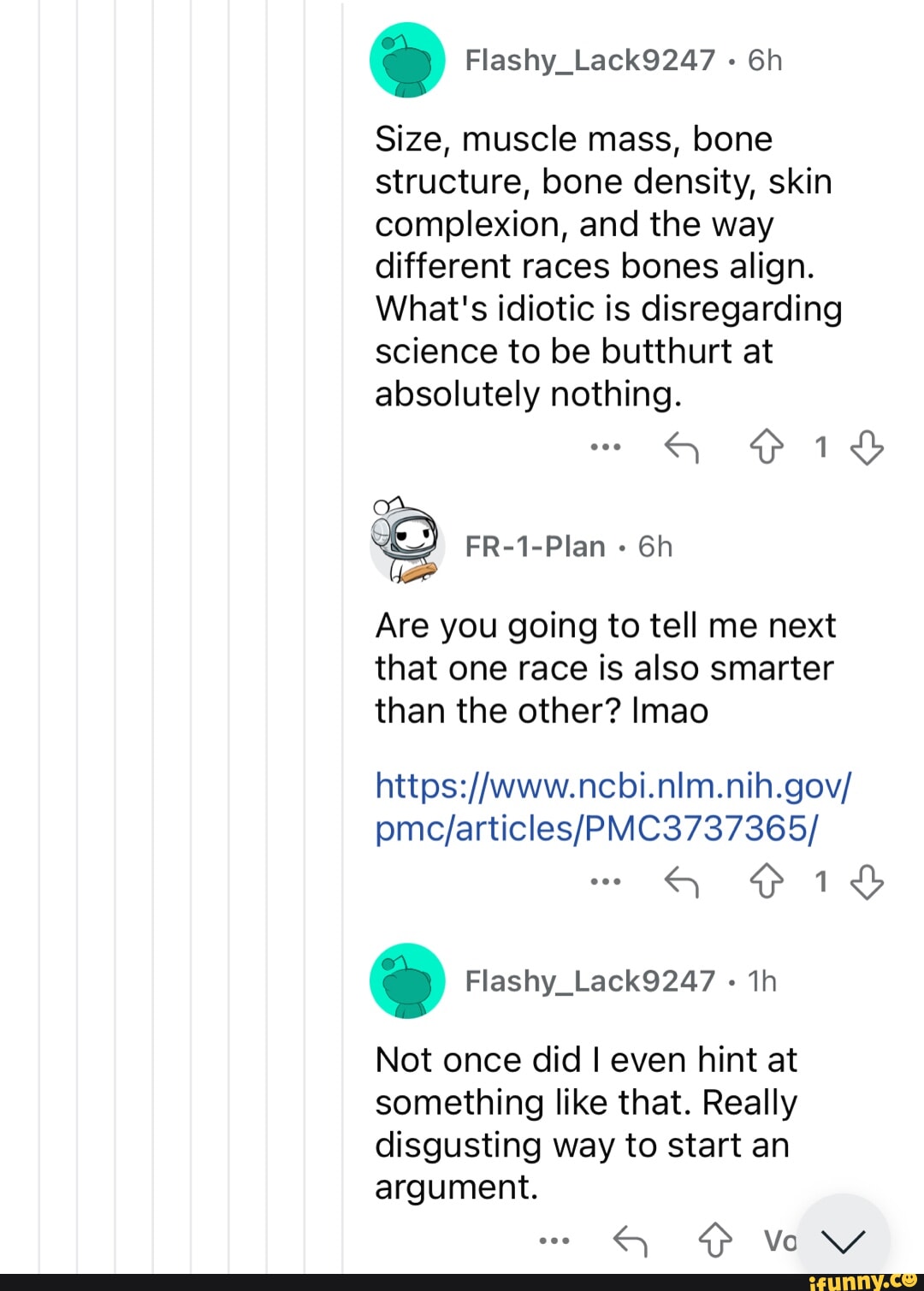
Task: Open FR-1-Plan's user profile name
Action: click(535, 546)
